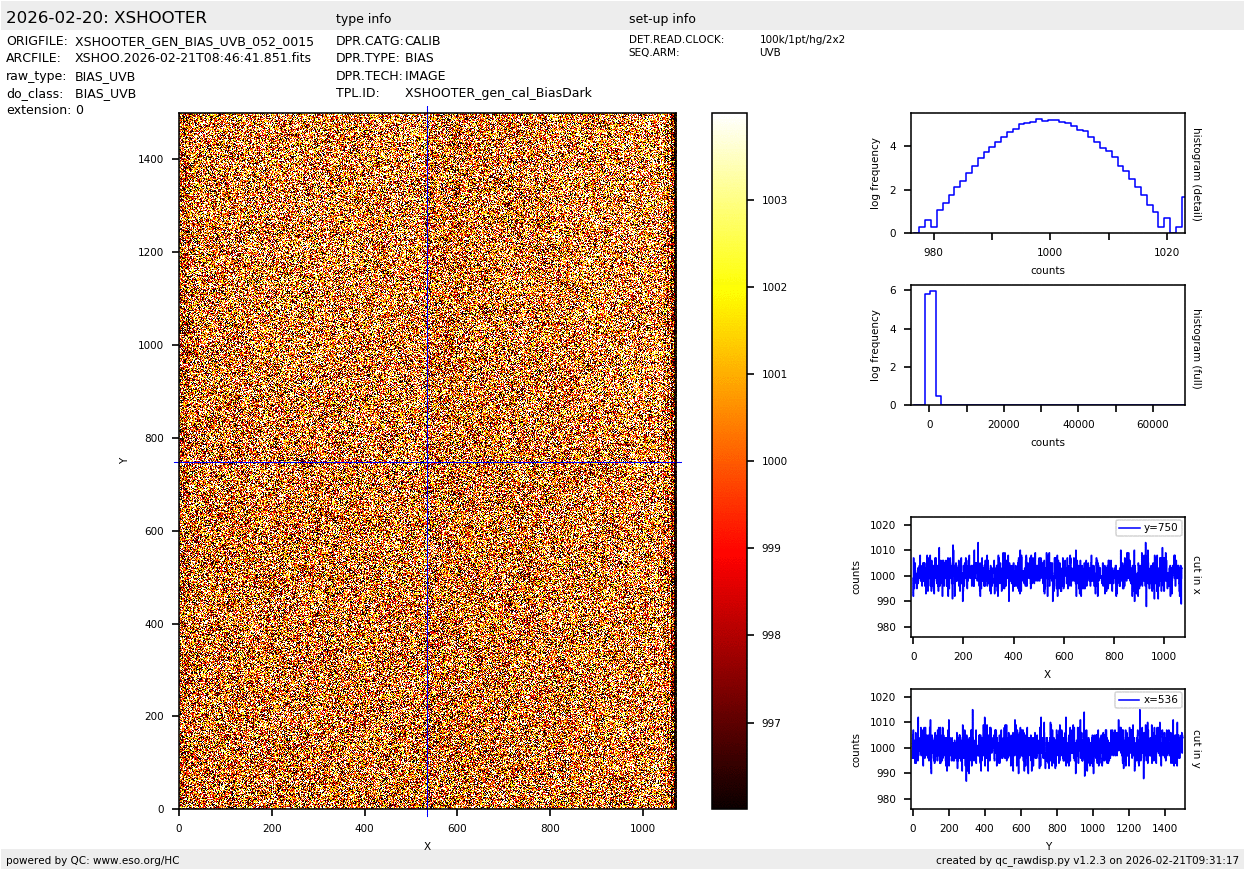Click the 'type info' header
This screenshot has width=1245, height=870.
click(x=363, y=19)
